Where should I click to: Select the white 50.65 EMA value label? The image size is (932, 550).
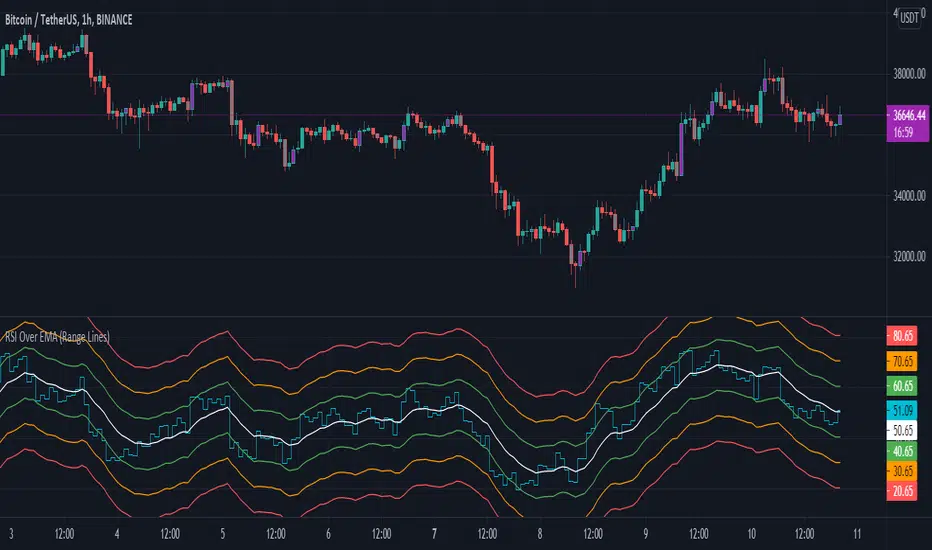coord(901,429)
